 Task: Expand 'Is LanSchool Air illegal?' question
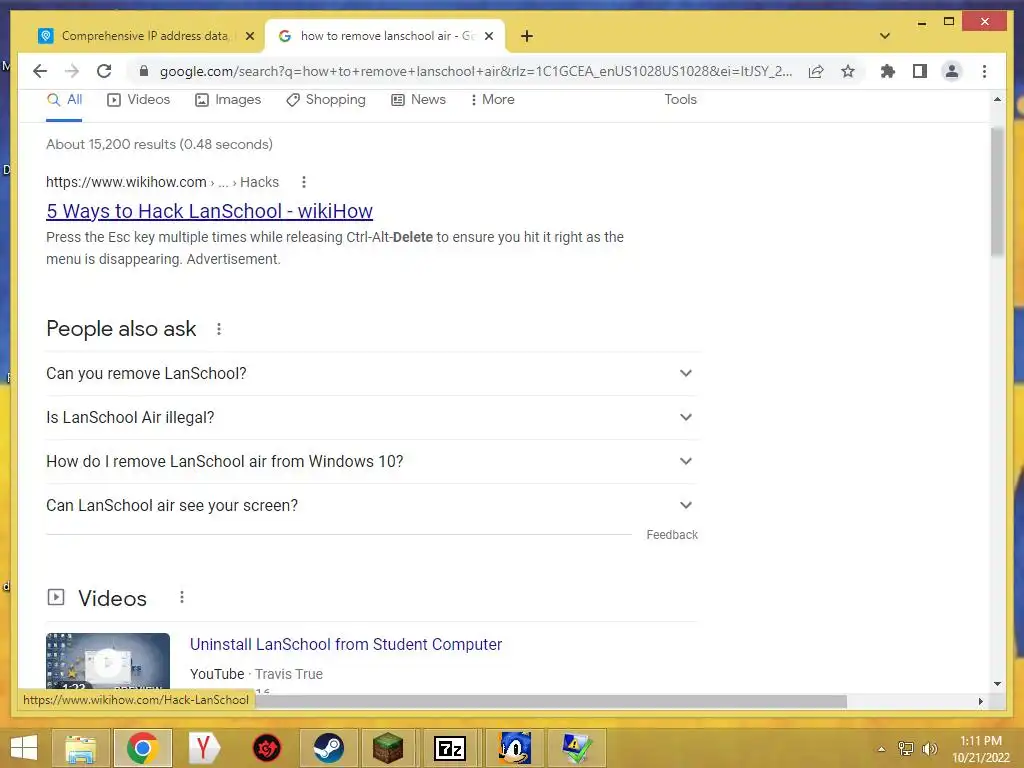(371, 417)
